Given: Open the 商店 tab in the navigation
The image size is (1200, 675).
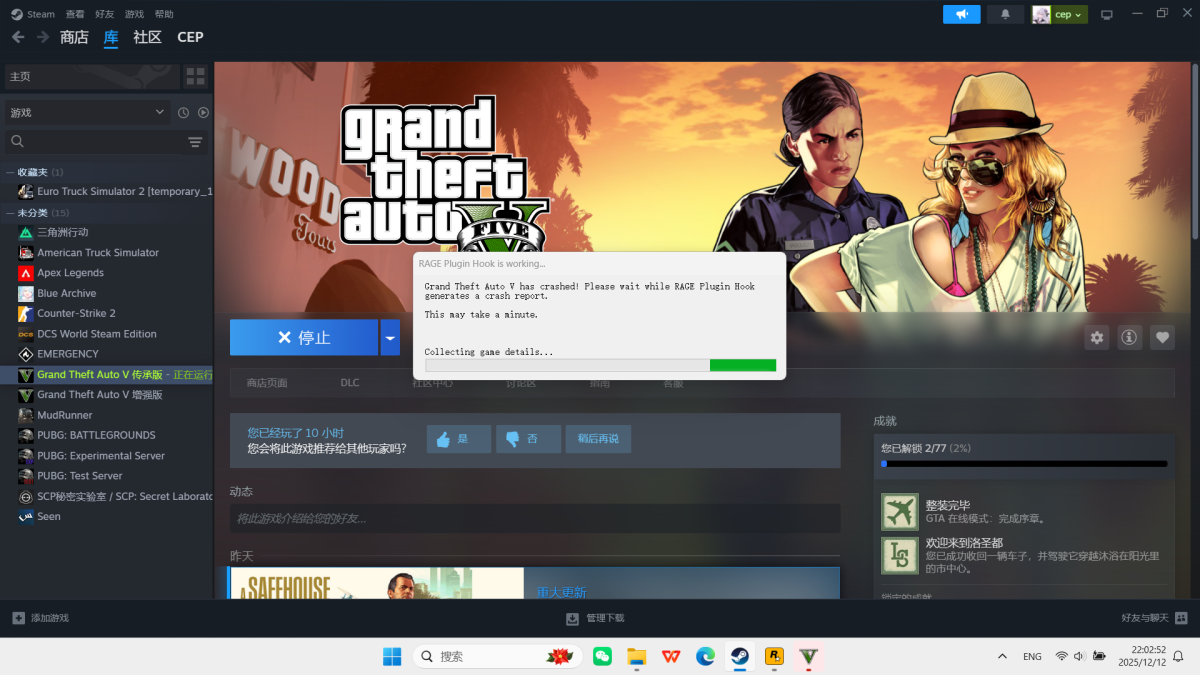Looking at the screenshot, I should (74, 37).
